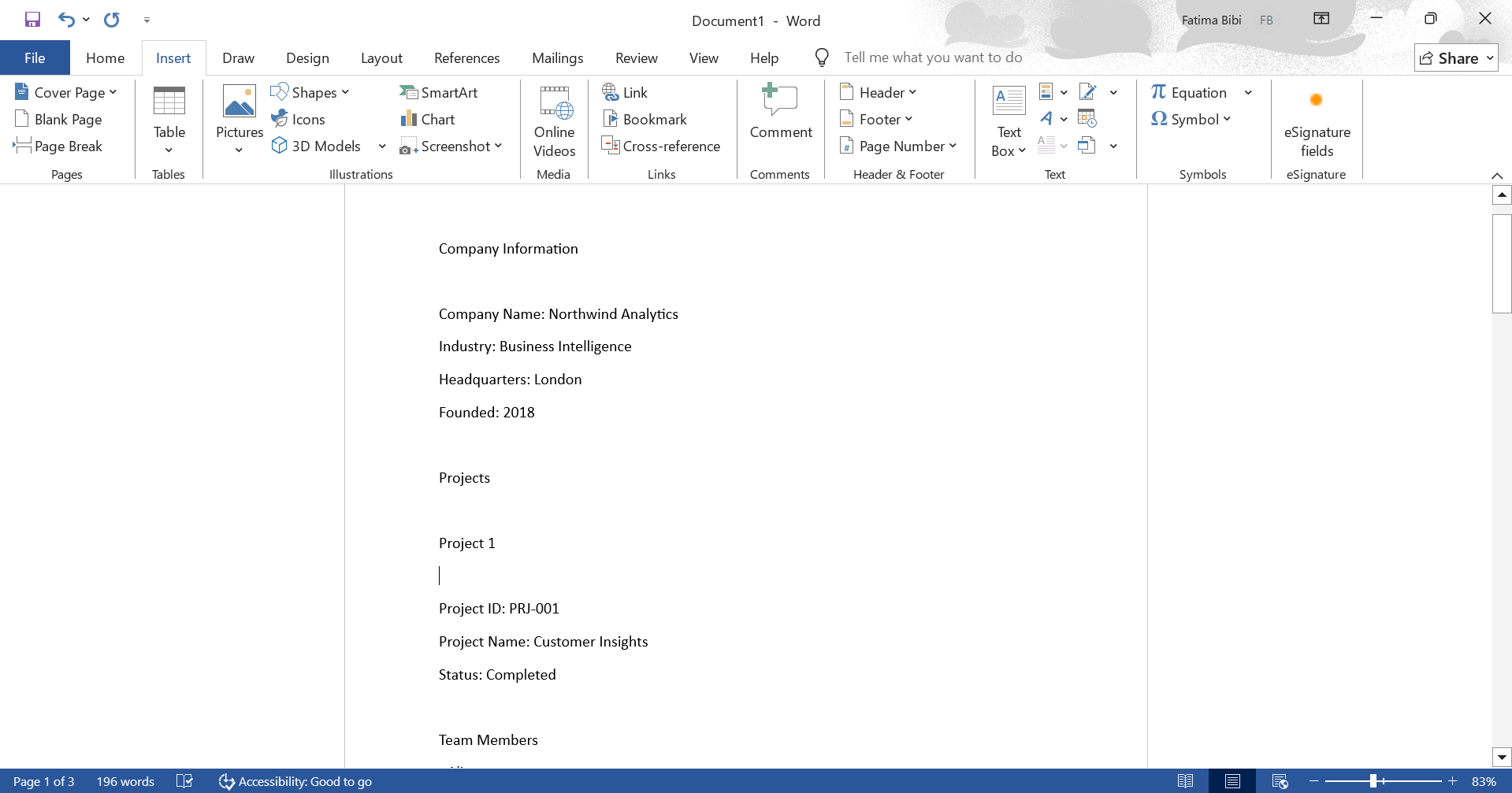
Task: Click the Fatima Bibi account name
Action: [1211, 20]
